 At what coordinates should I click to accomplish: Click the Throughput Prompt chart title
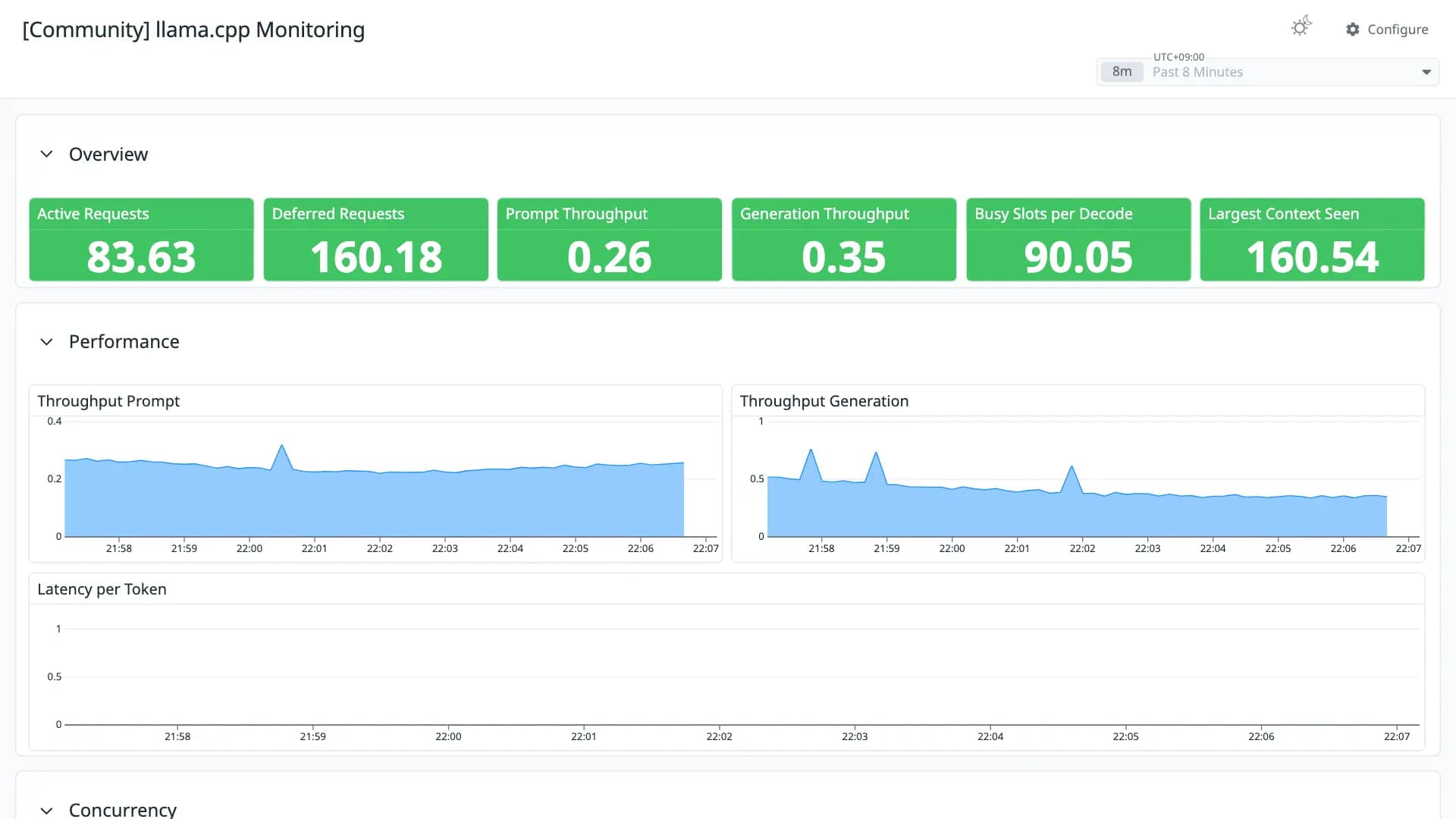click(108, 401)
